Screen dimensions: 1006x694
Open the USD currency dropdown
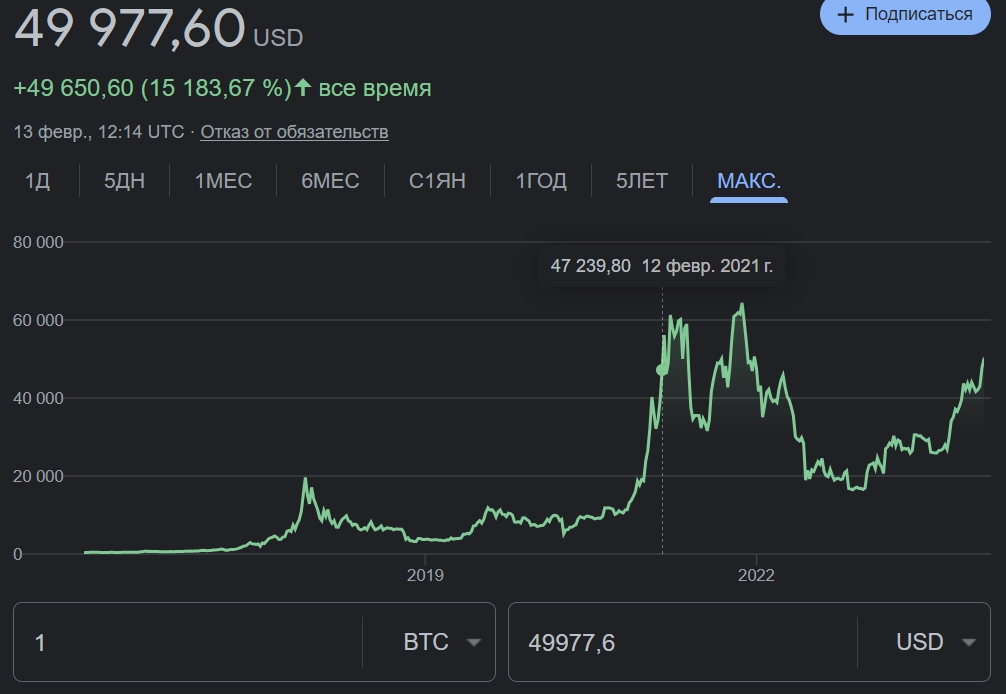pos(935,642)
